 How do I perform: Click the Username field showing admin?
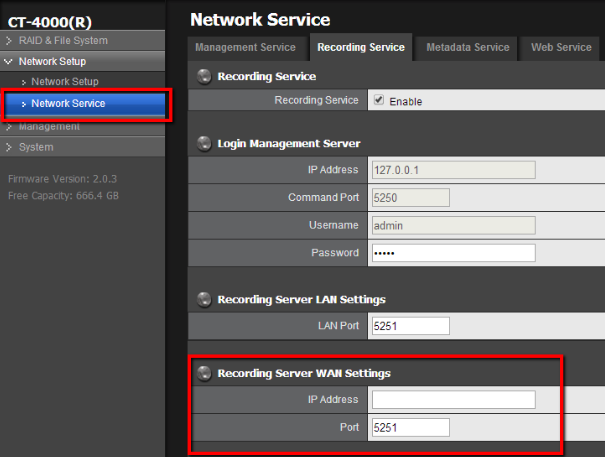(453, 225)
